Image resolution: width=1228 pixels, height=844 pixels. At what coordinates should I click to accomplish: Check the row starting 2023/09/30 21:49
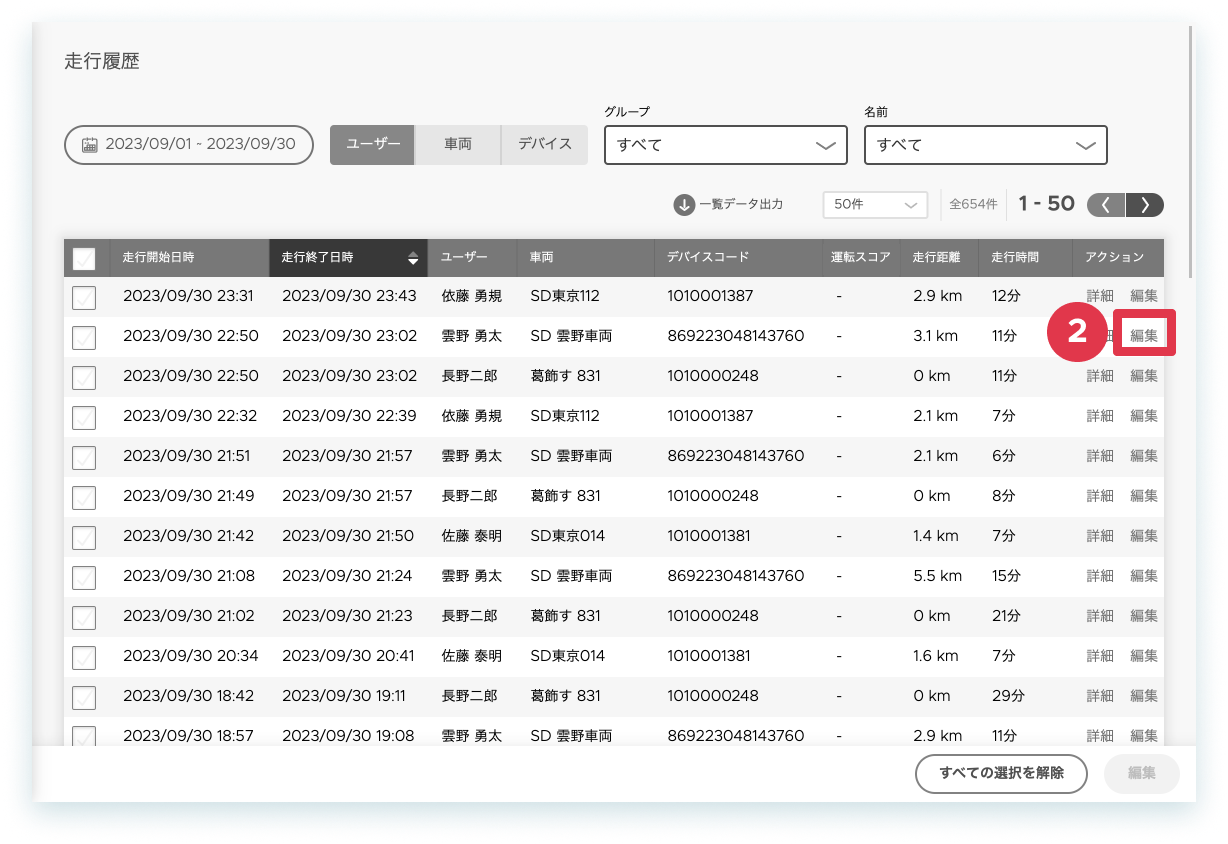(x=84, y=497)
